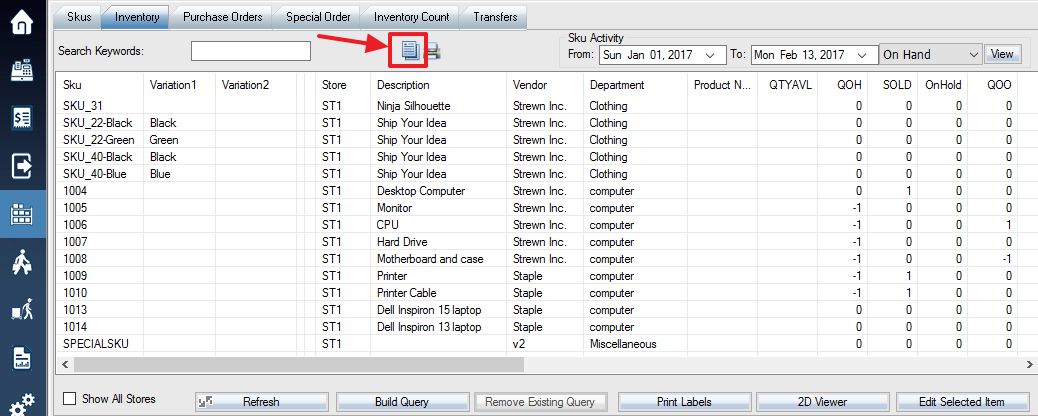Select the inventory shelves sidebar icon
This screenshot has width=1038, height=416.
point(23,214)
